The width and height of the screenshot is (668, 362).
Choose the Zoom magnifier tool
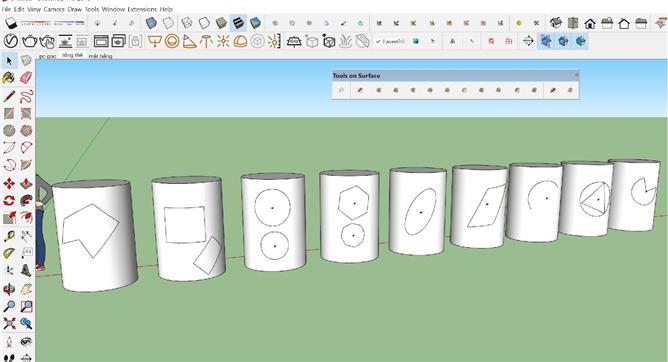point(9,306)
